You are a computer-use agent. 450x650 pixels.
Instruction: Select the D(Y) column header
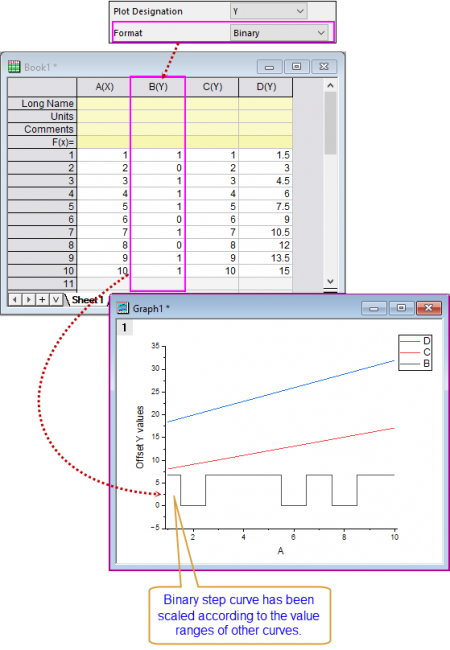[x=266, y=87]
